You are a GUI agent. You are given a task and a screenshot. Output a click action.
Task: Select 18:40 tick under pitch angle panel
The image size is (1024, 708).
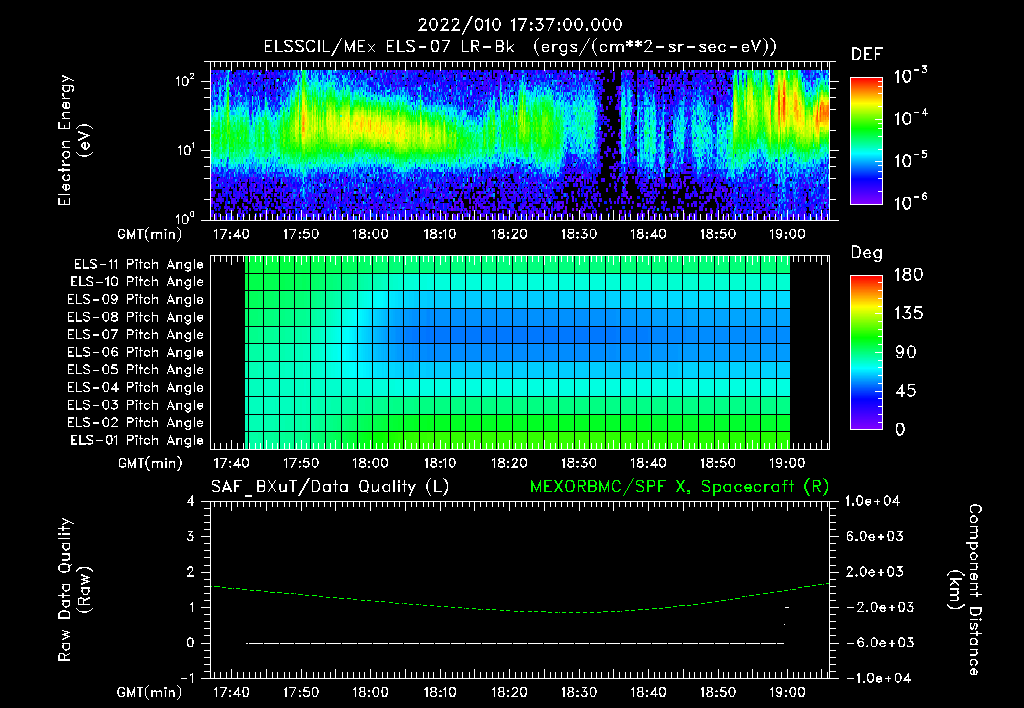click(648, 464)
